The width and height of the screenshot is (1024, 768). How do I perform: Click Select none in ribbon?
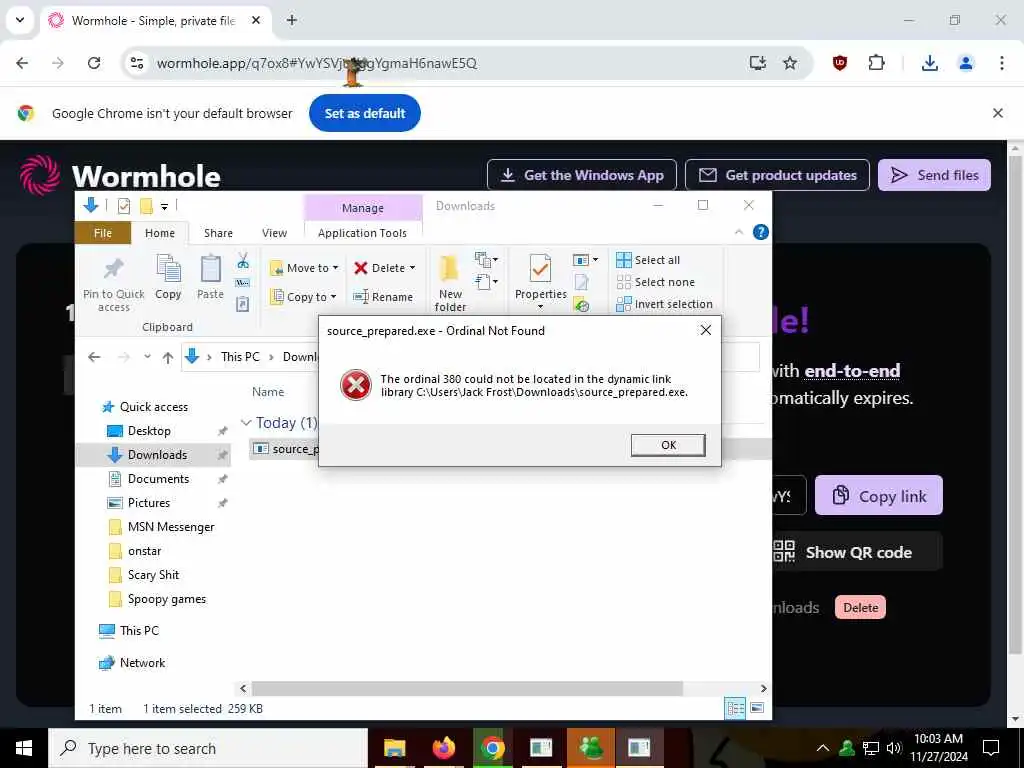tap(656, 282)
